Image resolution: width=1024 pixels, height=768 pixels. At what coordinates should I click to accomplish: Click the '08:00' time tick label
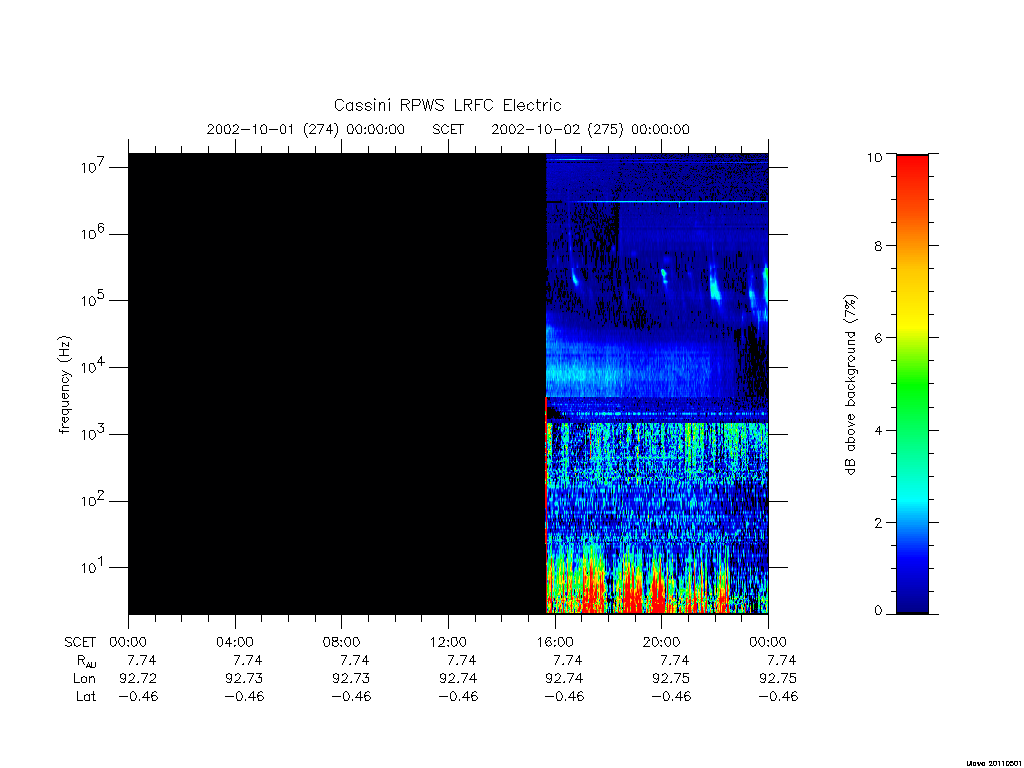[x=341, y=642]
